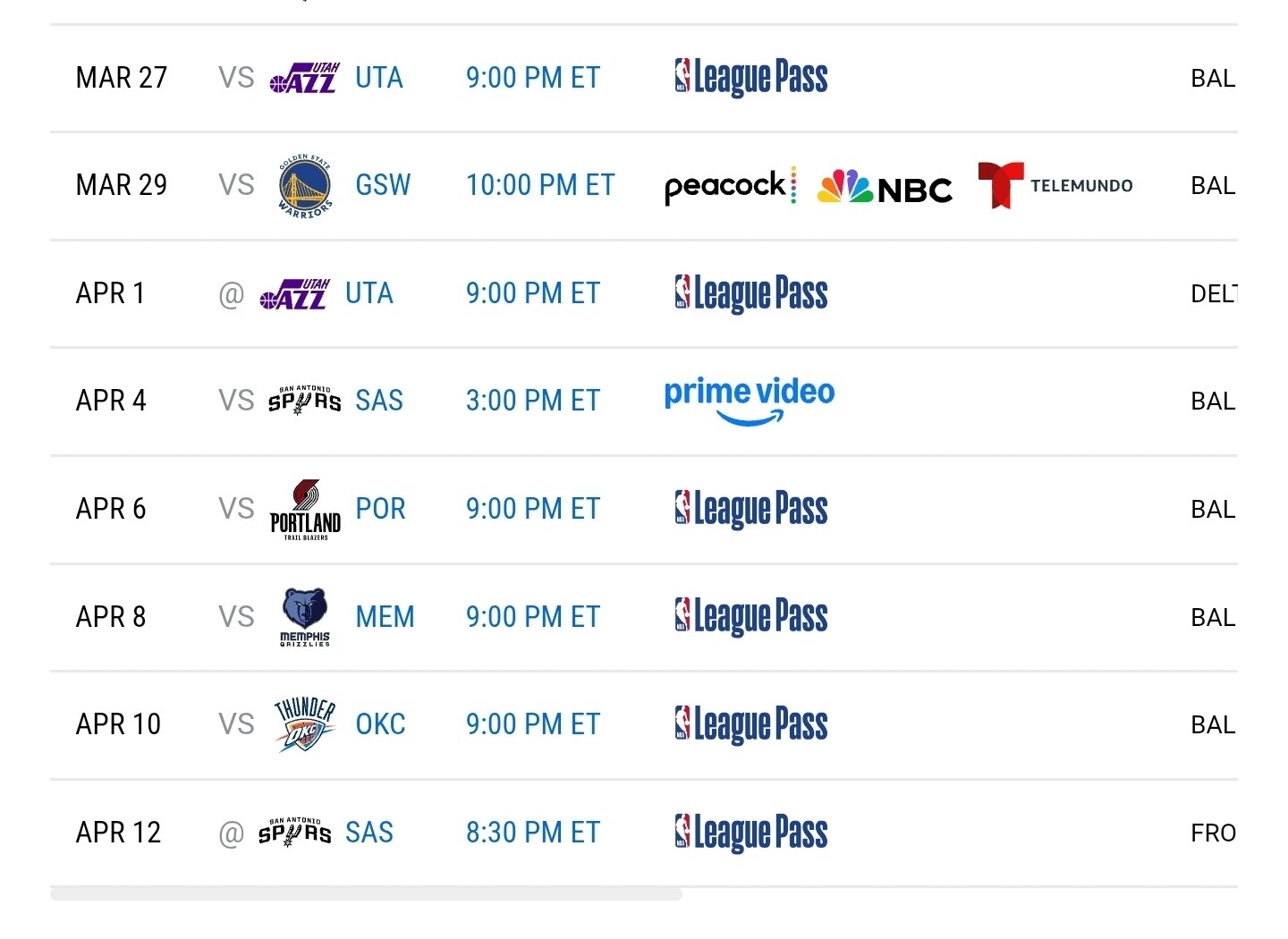
Task: Select the 10:00 PM ET game time
Action: coord(540,185)
